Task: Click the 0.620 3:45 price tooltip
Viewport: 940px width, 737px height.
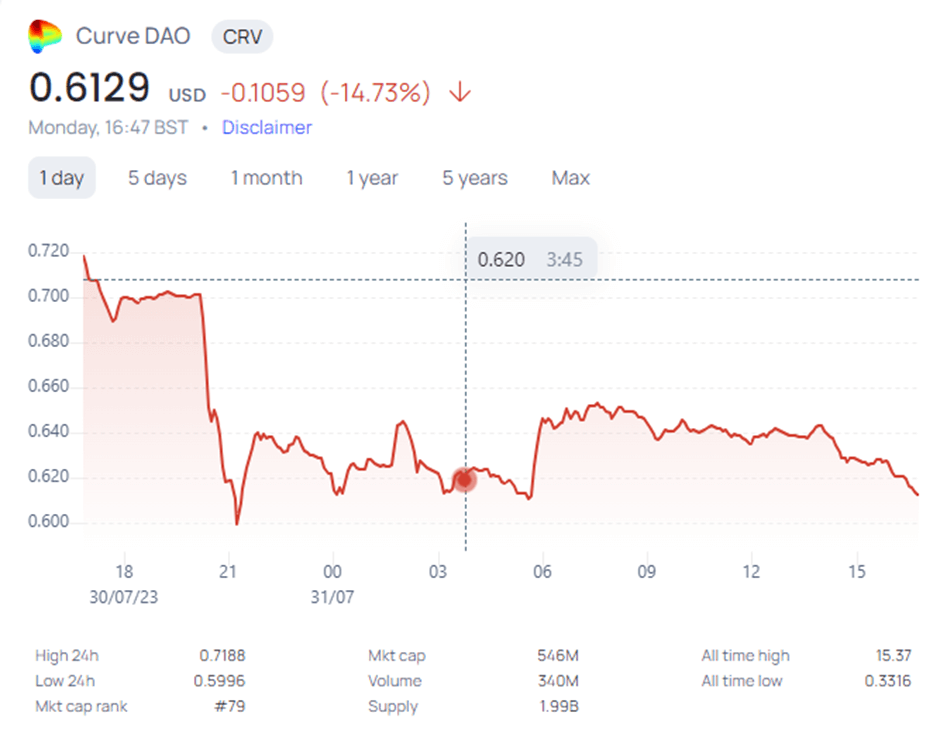Action: tap(531, 259)
